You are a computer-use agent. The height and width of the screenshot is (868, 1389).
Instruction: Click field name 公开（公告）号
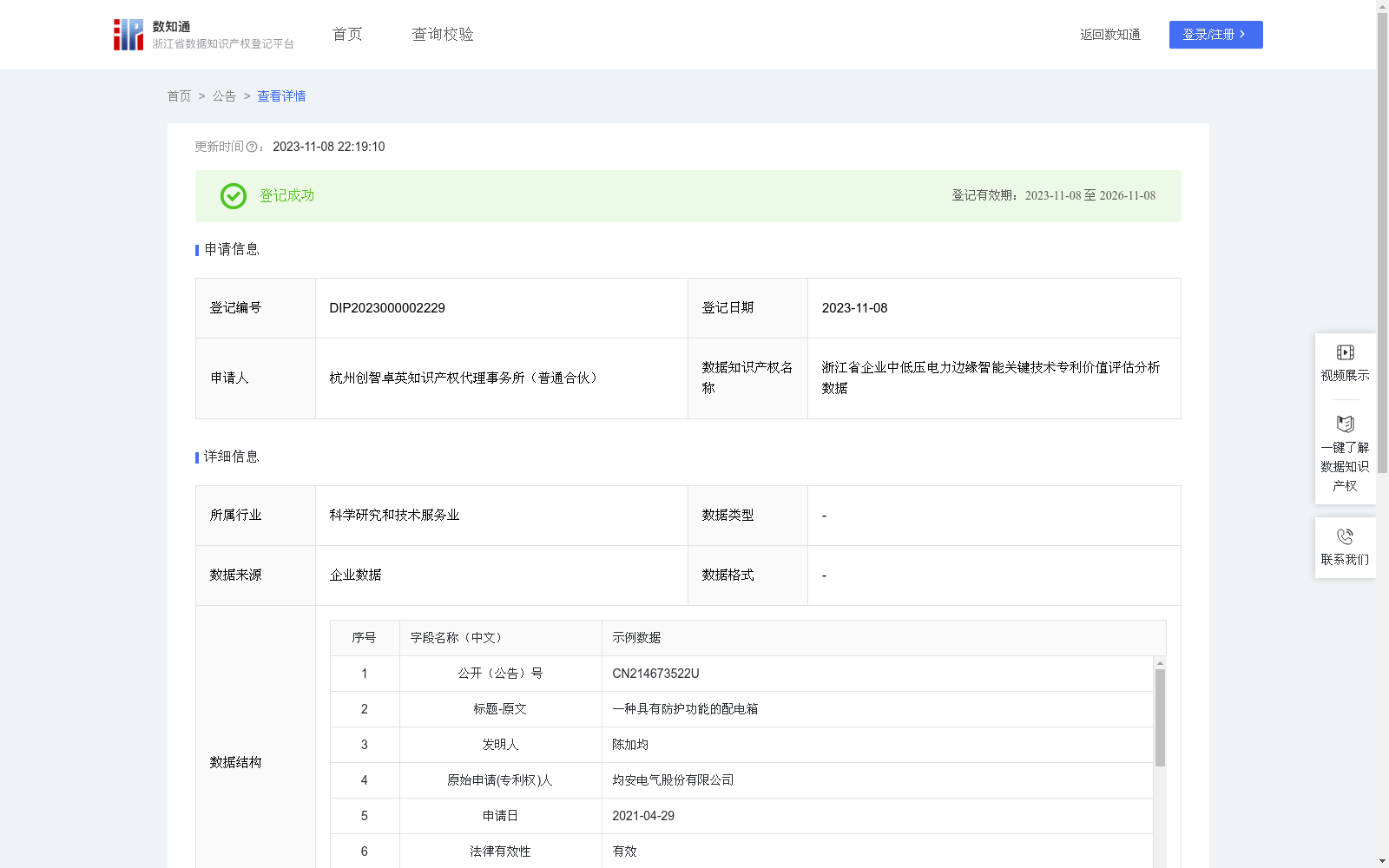pyautogui.click(x=500, y=674)
